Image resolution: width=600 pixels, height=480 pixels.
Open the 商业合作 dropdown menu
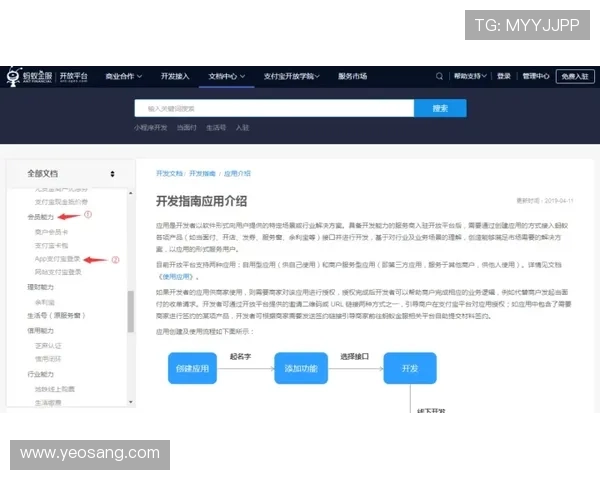(124, 77)
